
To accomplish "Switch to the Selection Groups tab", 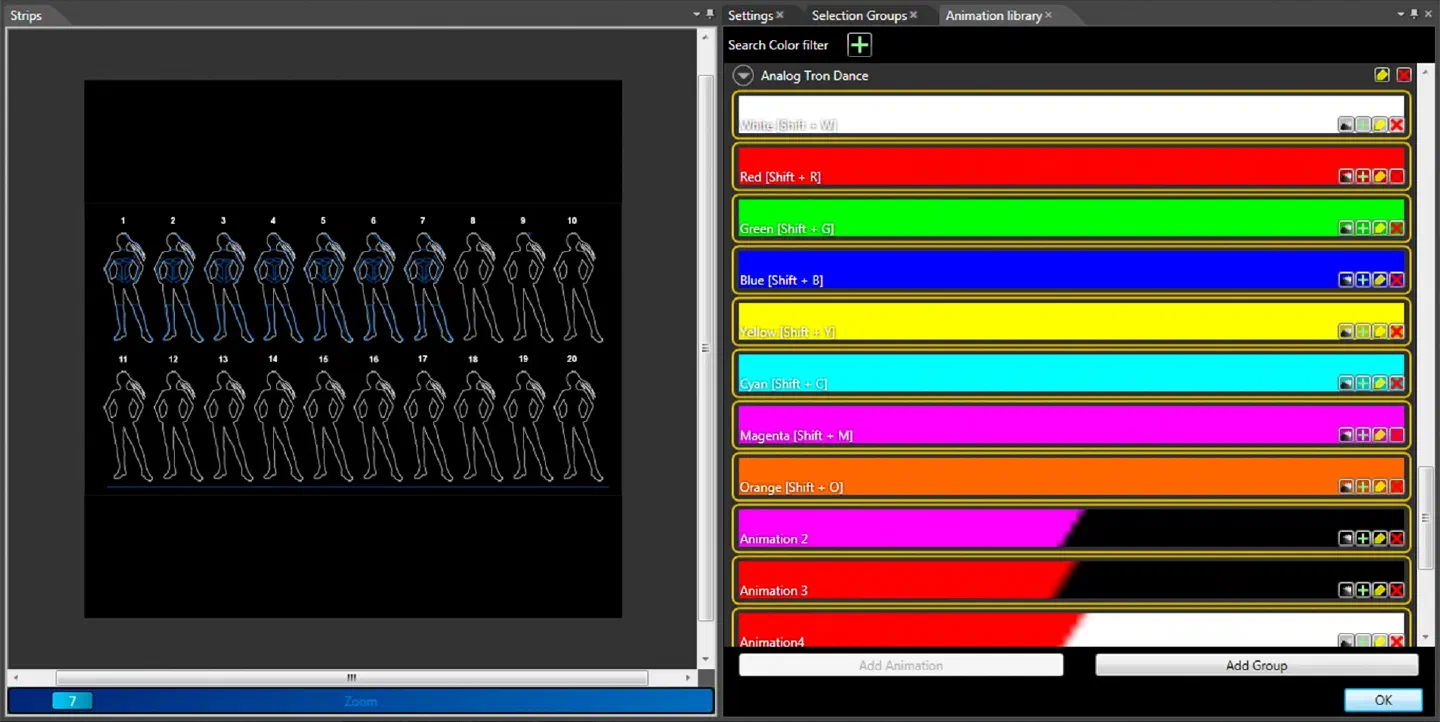I will point(859,15).
